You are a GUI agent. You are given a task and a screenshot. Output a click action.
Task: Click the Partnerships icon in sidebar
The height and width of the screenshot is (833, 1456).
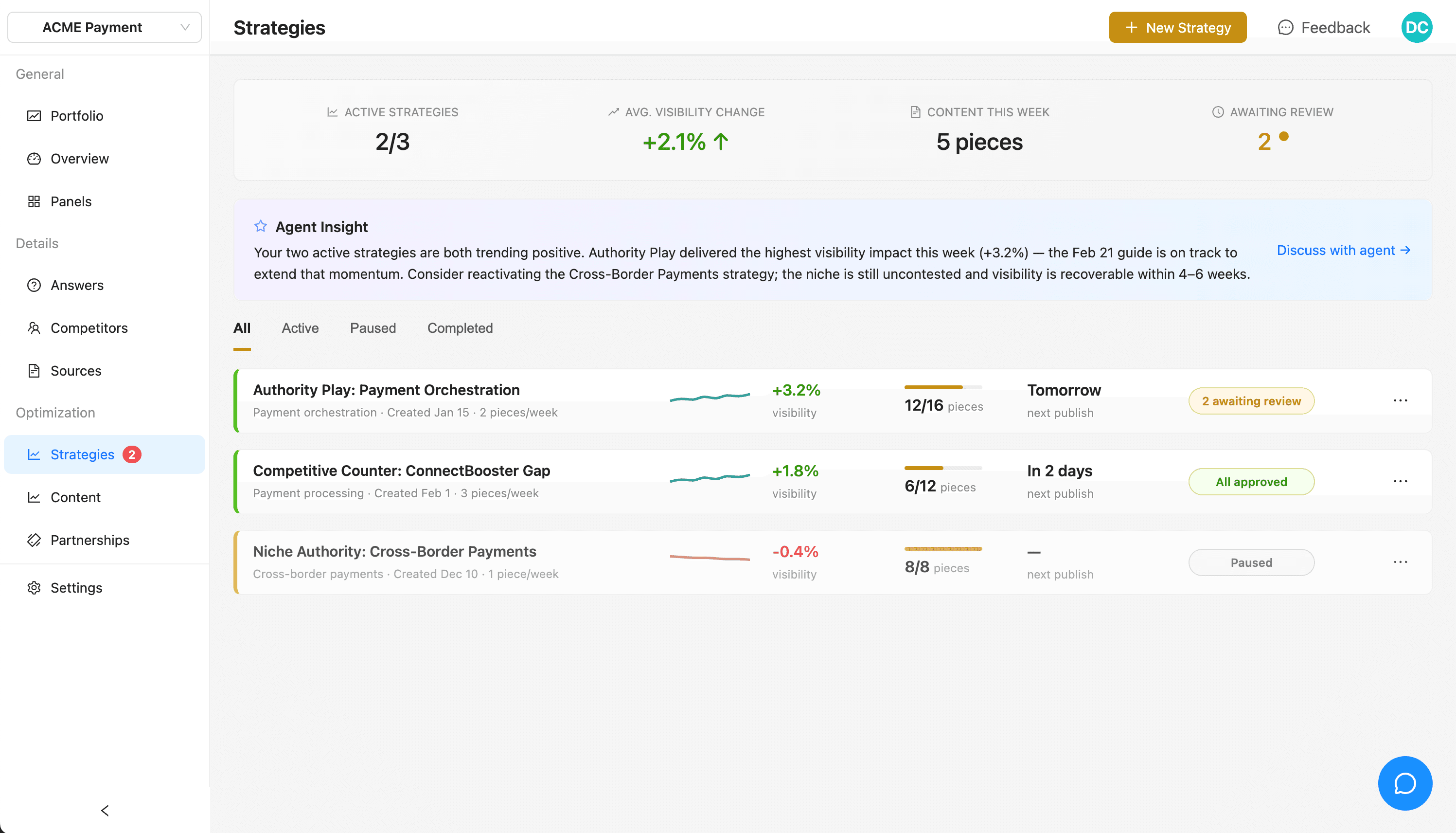click(x=34, y=540)
